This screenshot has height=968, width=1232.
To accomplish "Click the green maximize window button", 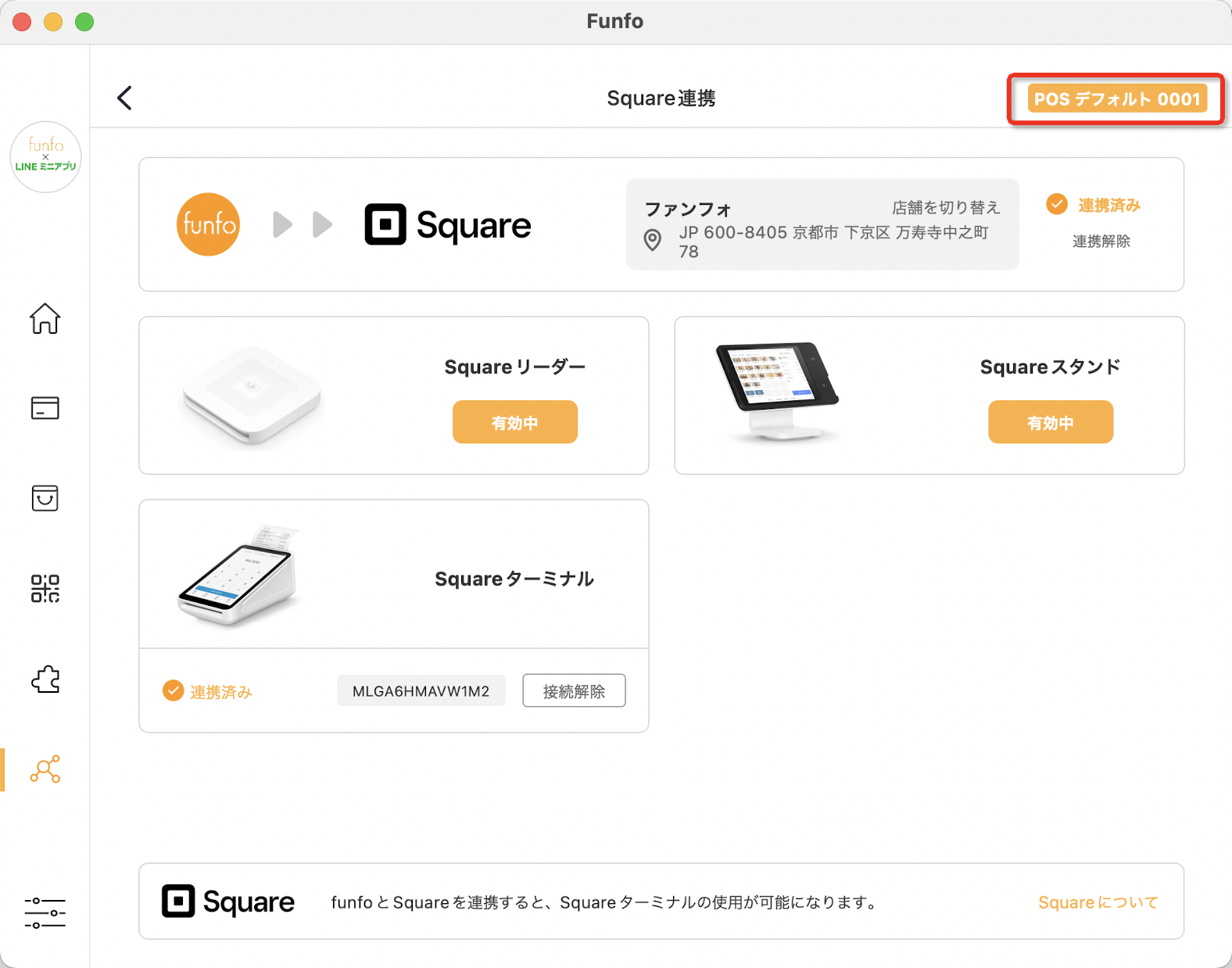I will [84, 22].
